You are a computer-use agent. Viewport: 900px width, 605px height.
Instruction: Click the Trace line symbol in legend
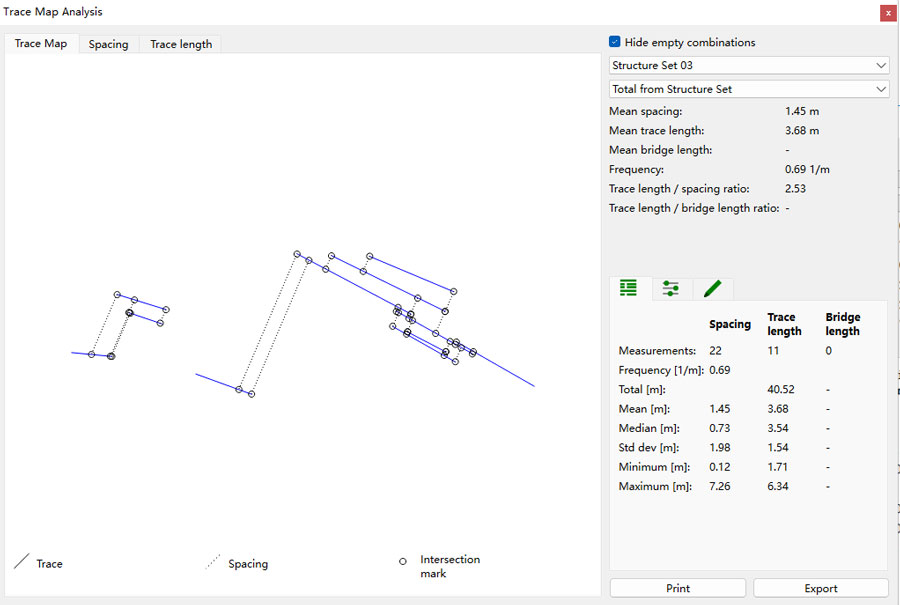pos(22,563)
